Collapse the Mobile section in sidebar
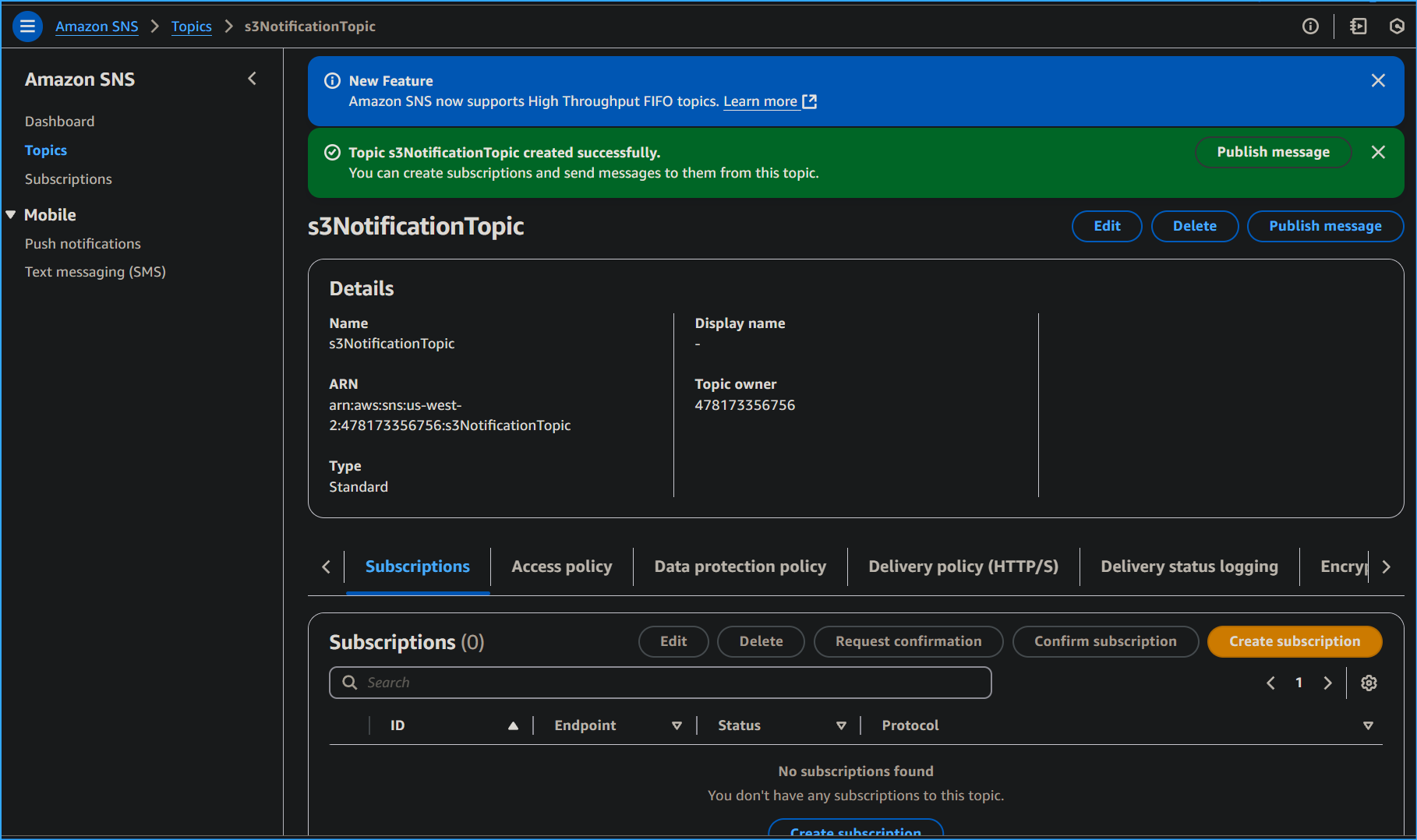Screen dimensions: 1417x840 click(x=11, y=215)
